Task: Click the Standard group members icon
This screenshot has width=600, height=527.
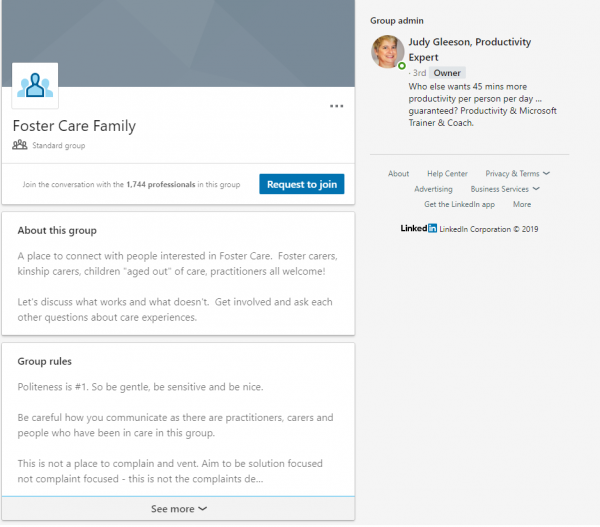Action: coord(20,145)
